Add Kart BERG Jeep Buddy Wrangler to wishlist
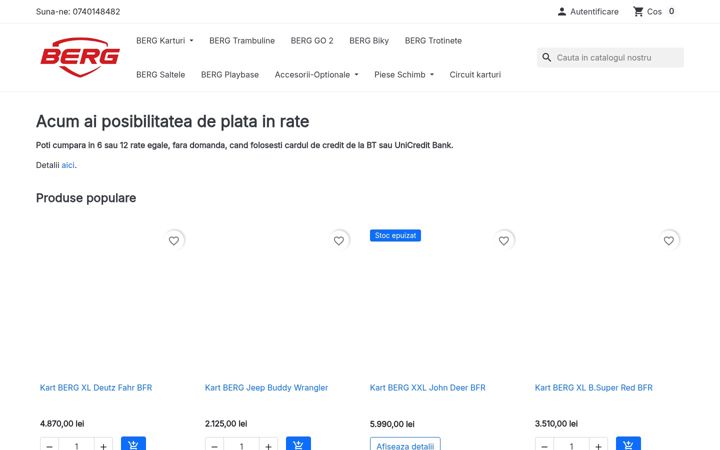The height and width of the screenshot is (450, 720). 339,241
